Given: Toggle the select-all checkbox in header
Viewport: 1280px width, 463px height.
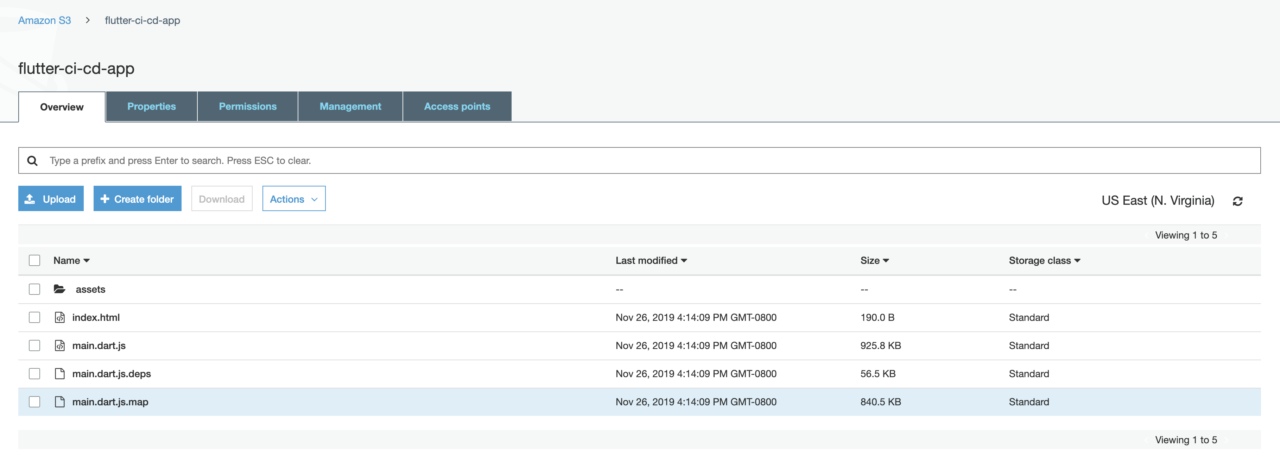Looking at the screenshot, I should pyautogui.click(x=34, y=261).
